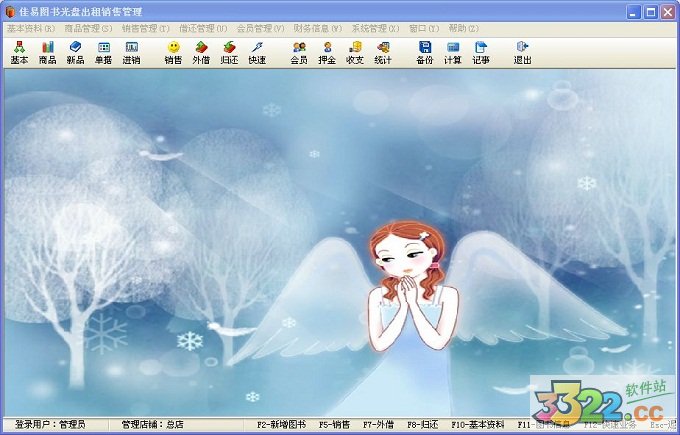The height and width of the screenshot is (435, 680).
Task: Click the F2-新增图书 status bar entry
Action: (281, 424)
